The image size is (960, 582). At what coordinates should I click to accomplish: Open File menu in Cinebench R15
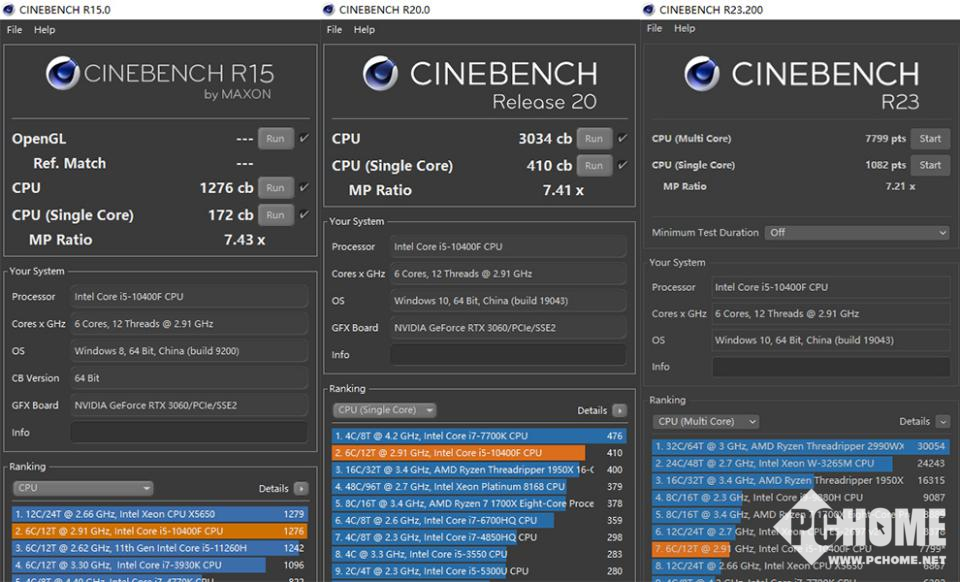pos(15,29)
